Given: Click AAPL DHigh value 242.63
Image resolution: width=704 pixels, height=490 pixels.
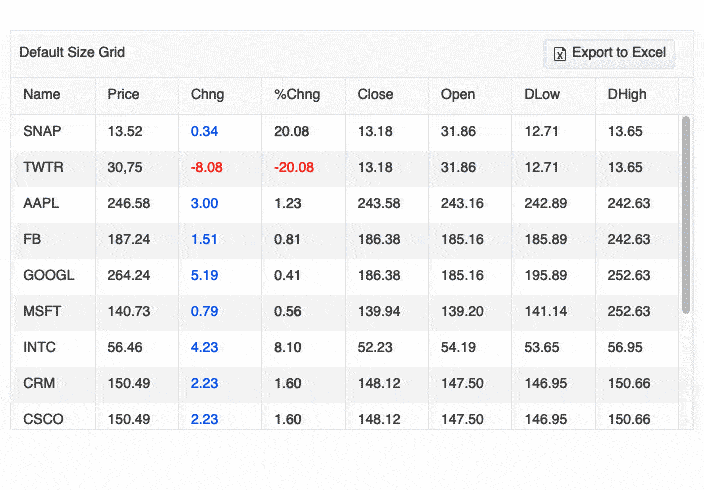Looking at the screenshot, I should click(629, 203).
